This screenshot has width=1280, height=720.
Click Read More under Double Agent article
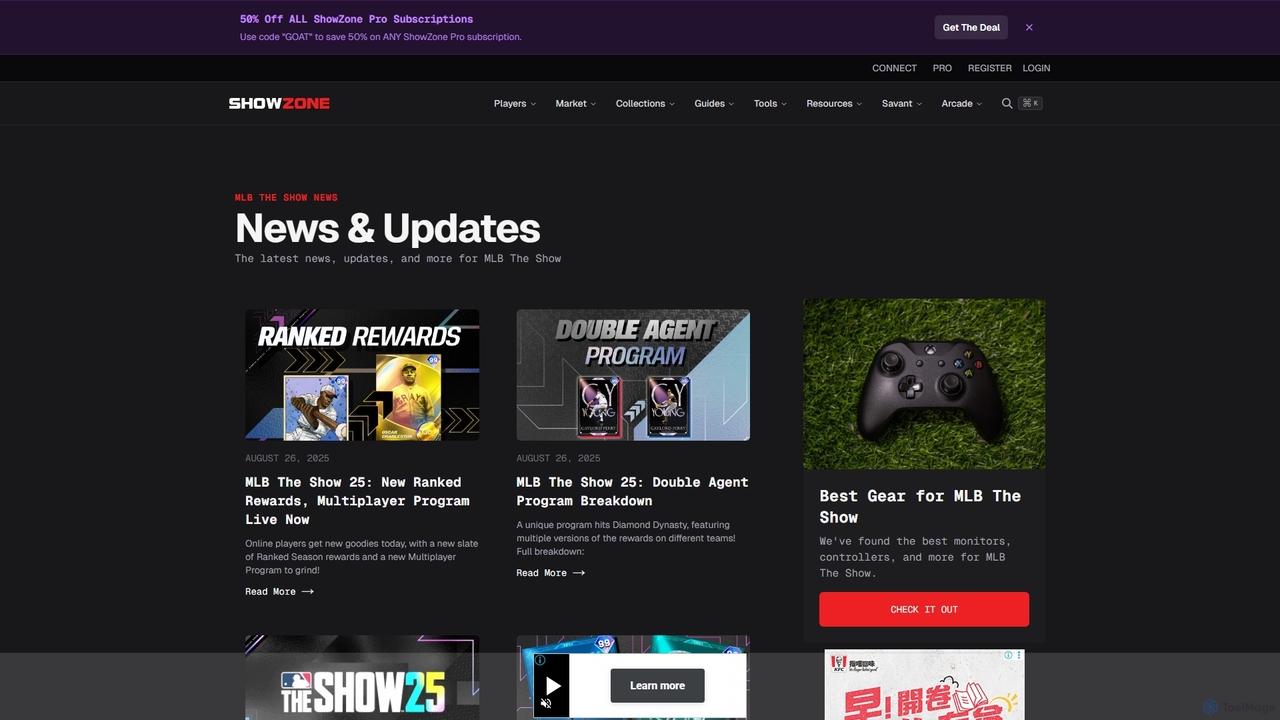pyautogui.click(x=550, y=573)
